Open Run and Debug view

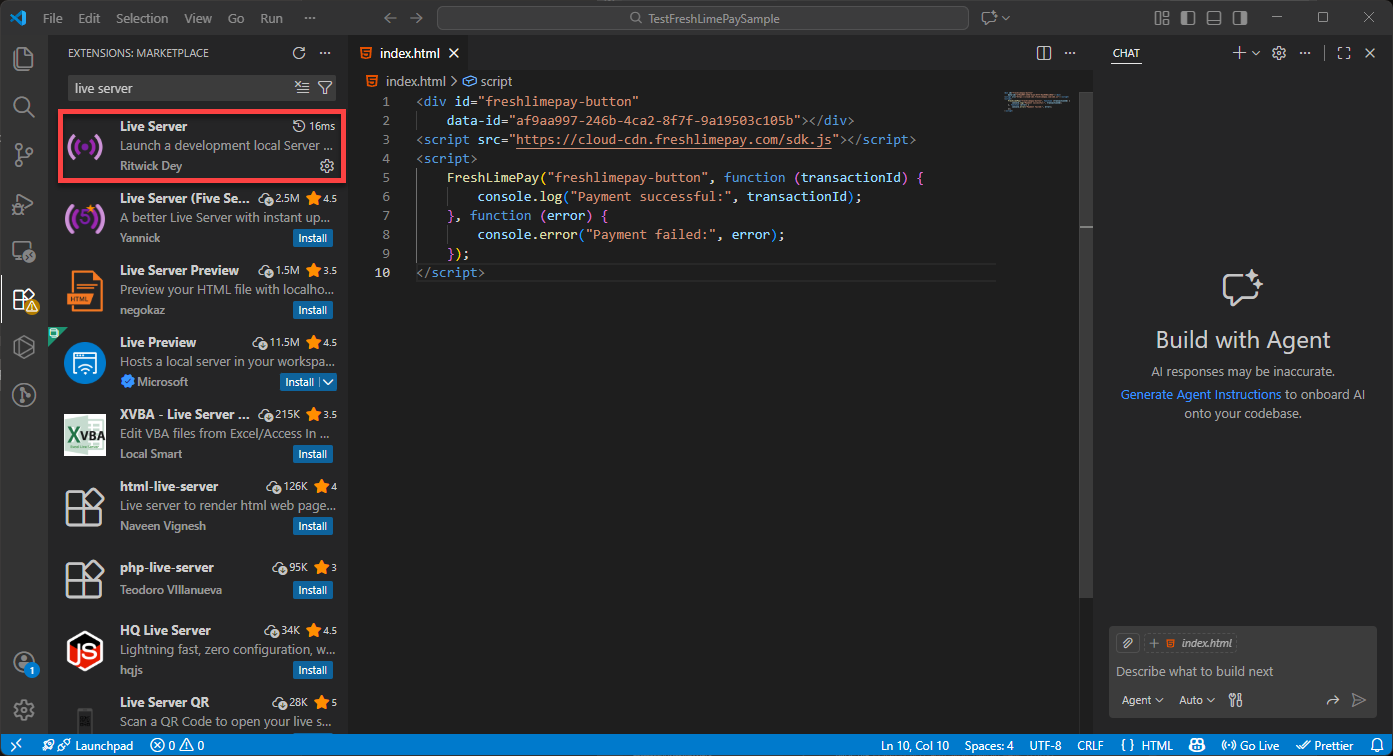pos(24,204)
